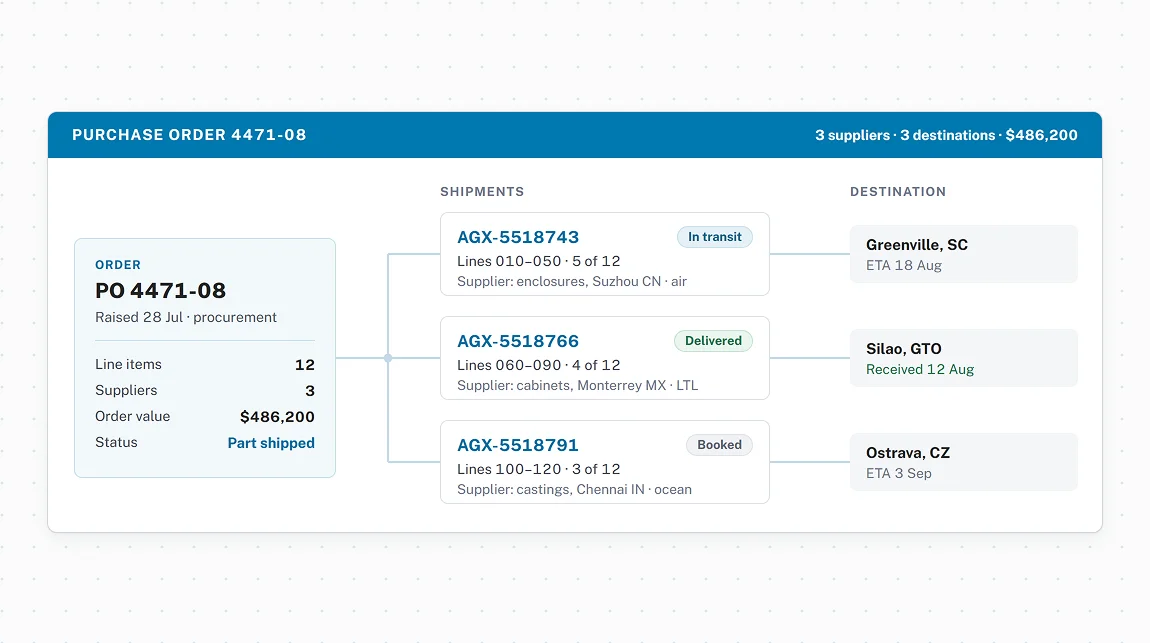This screenshot has height=643, width=1150.
Task: Click the PO 4471-08 order heading
Action: 161,290
